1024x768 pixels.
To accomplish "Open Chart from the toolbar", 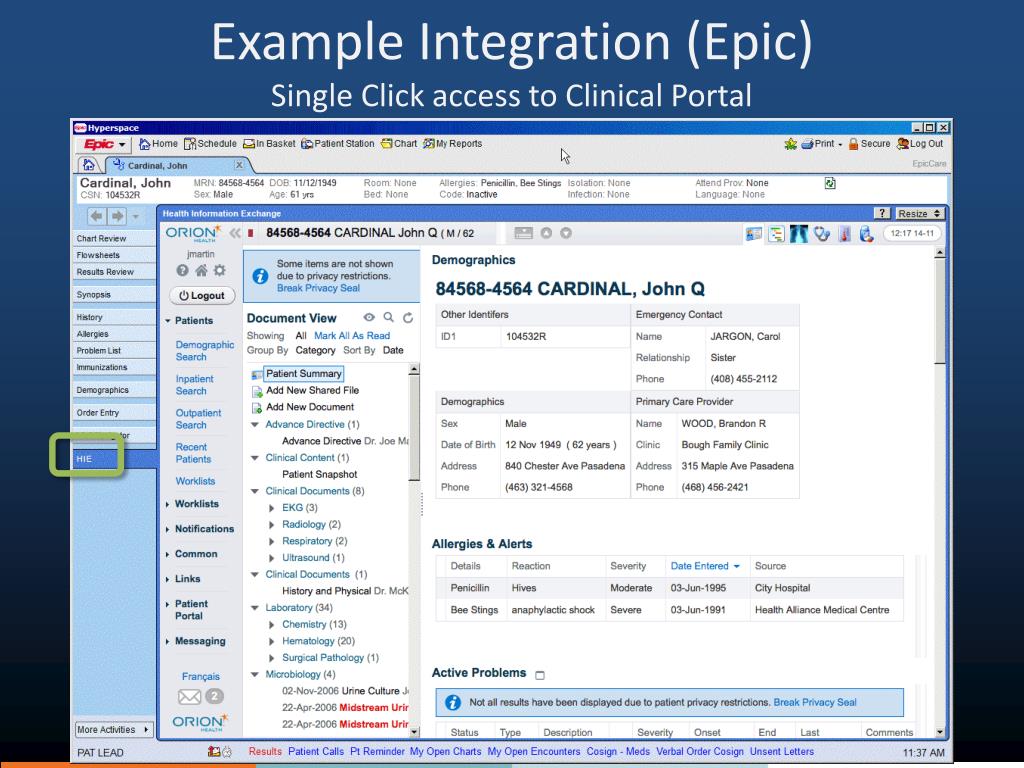I will 399,144.
